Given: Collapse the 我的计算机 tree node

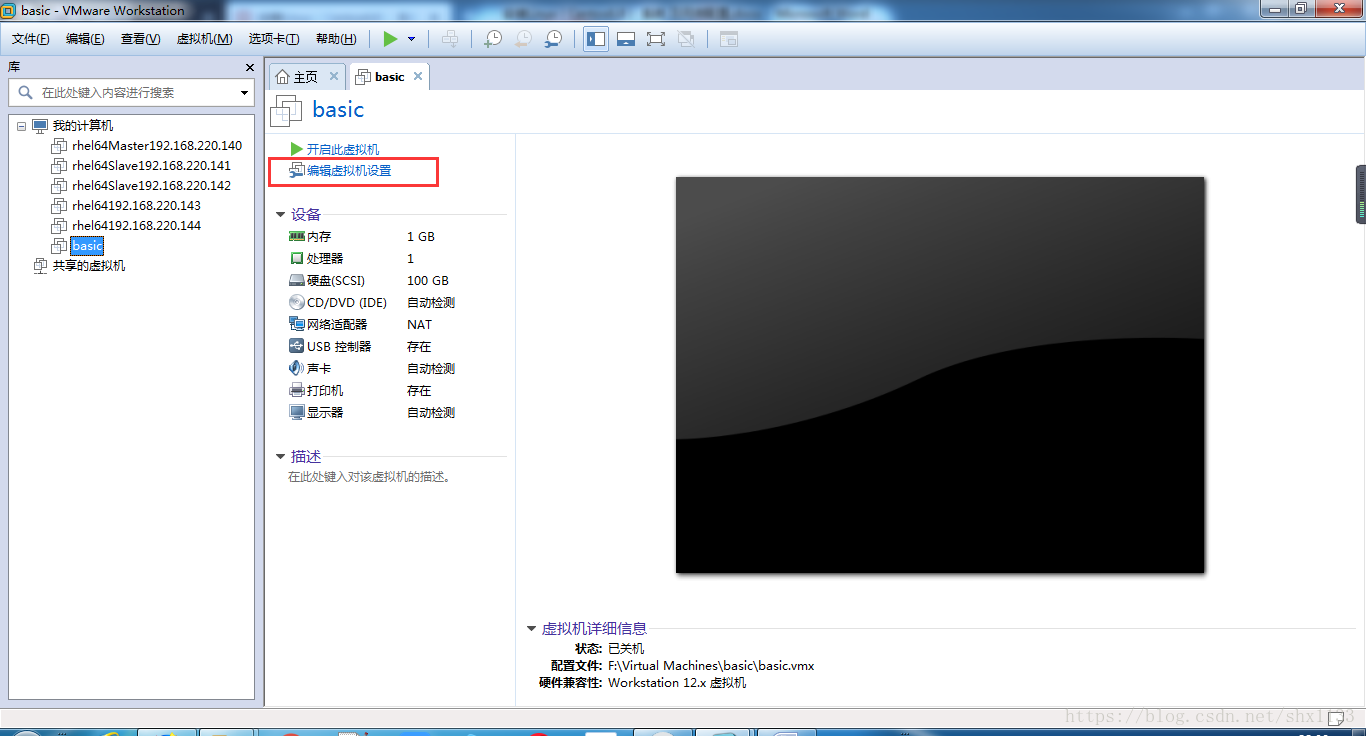Looking at the screenshot, I should point(21,126).
